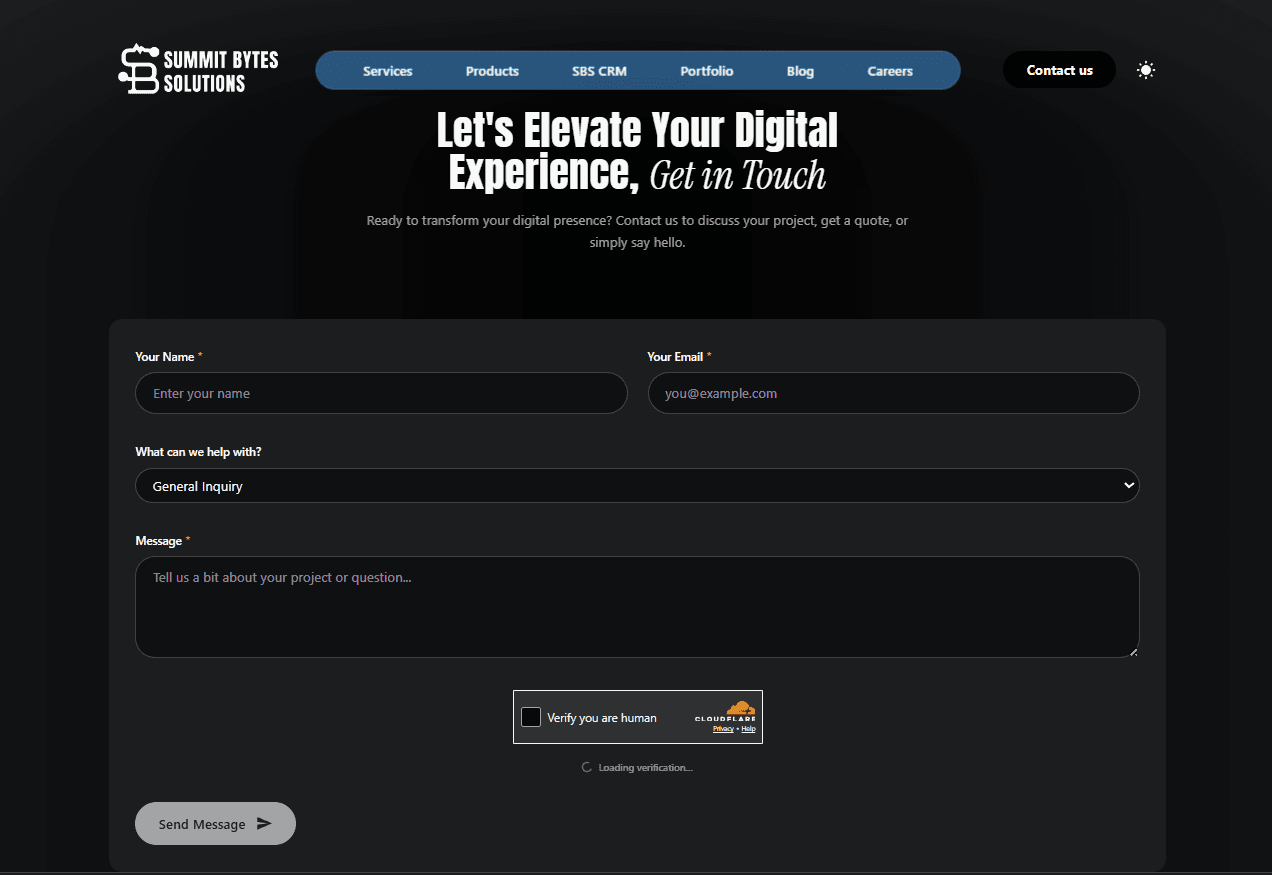
Task: Toggle the light mode sun icon
Action: [x=1146, y=70]
